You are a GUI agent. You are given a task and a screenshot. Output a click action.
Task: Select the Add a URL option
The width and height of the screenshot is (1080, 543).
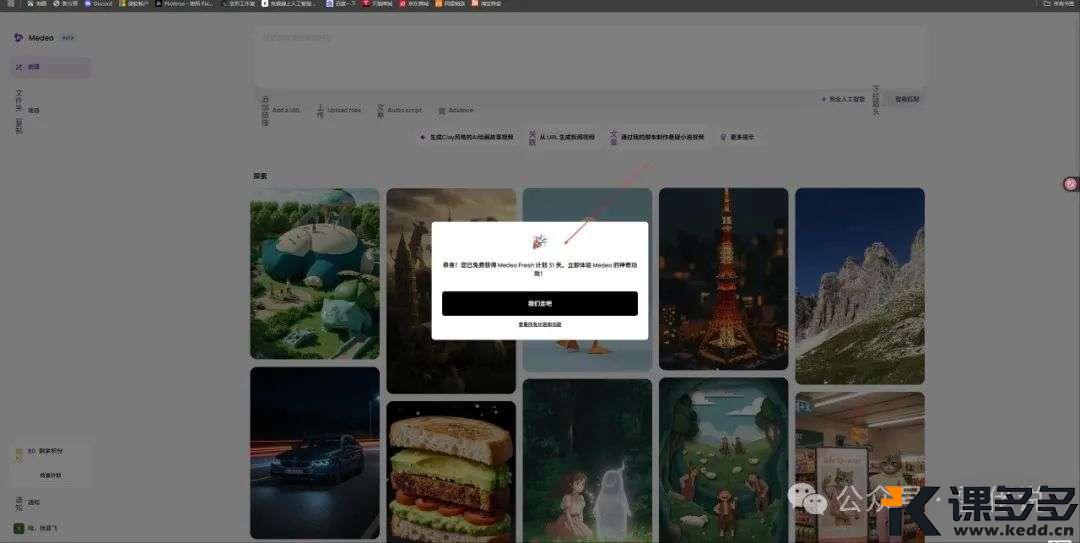285,110
